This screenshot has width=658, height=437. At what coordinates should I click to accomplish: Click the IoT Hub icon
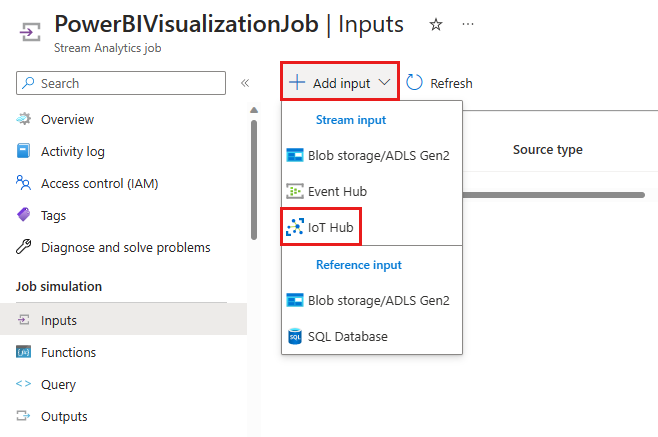tap(295, 227)
